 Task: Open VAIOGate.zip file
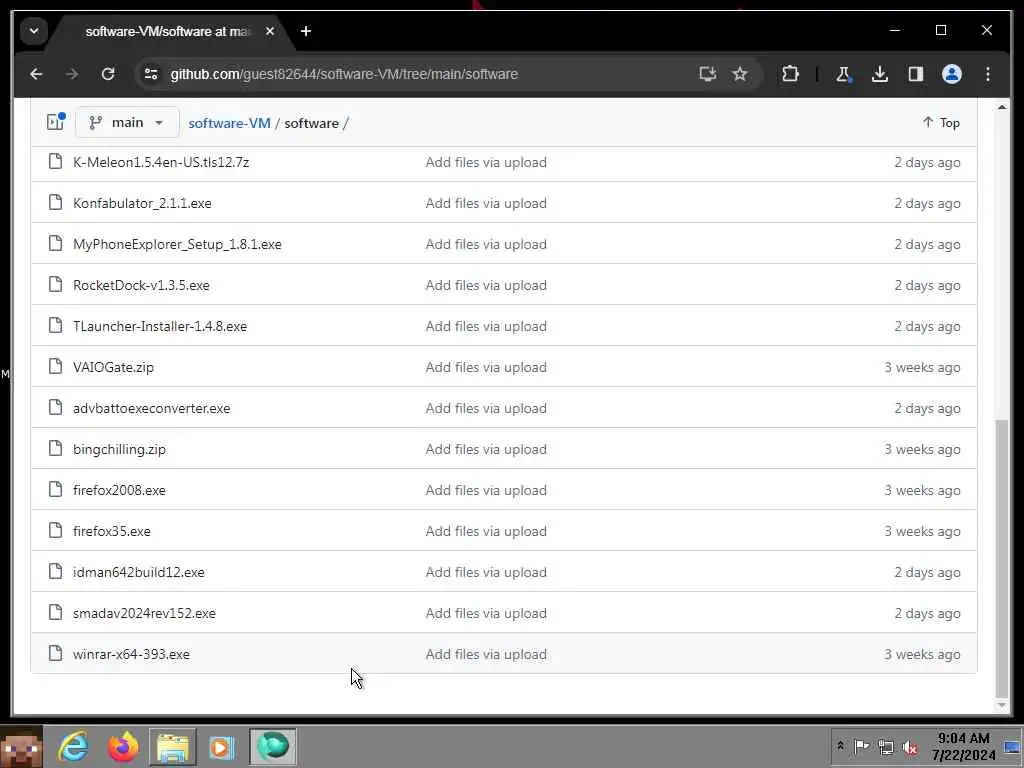(x=113, y=367)
